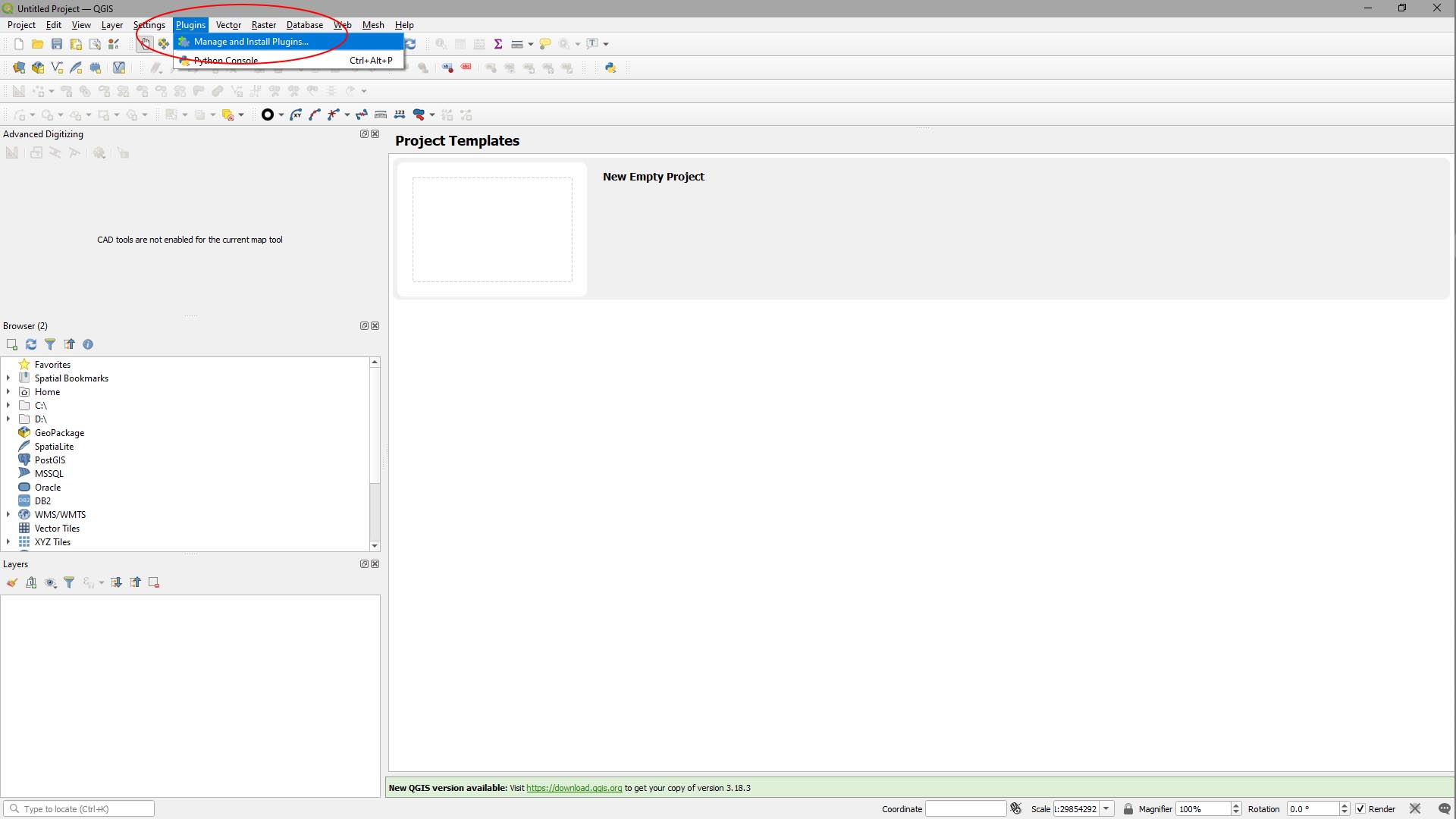Image resolution: width=1456 pixels, height=819 pixels.
Task: Click Add Selected Layers icon in Browser
Action: (x=12, y=344)
